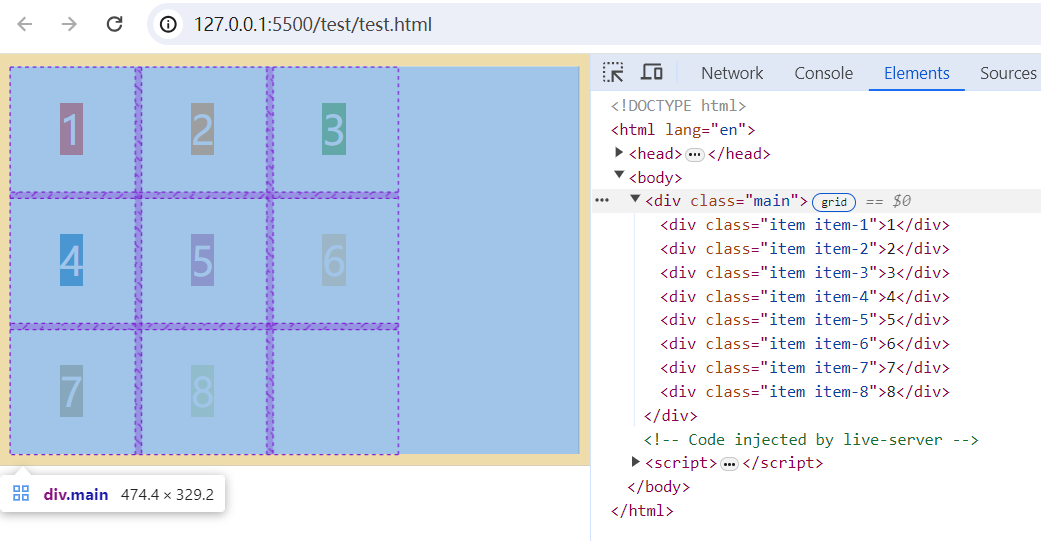Select the html lang="en" line
Viewport: 1041px width, 541px height.
(x=683, y=129)
